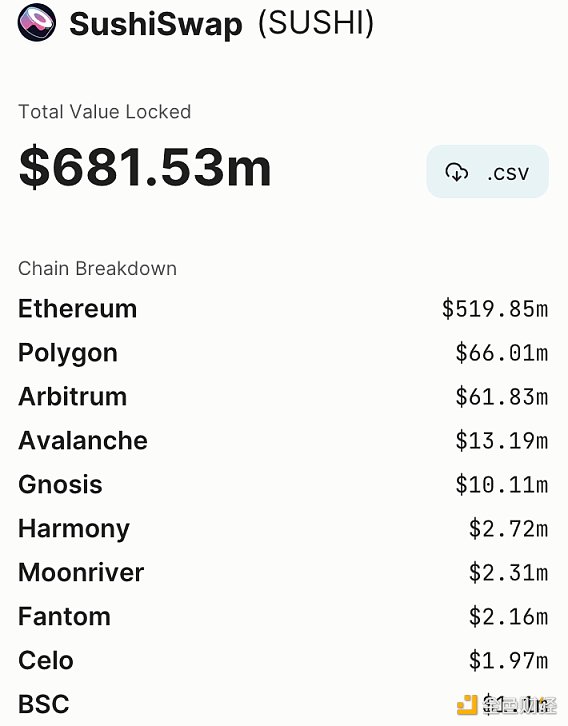Select the Moonriver chain row
Screen dimensions: 568x726
[x=283, y=572]
